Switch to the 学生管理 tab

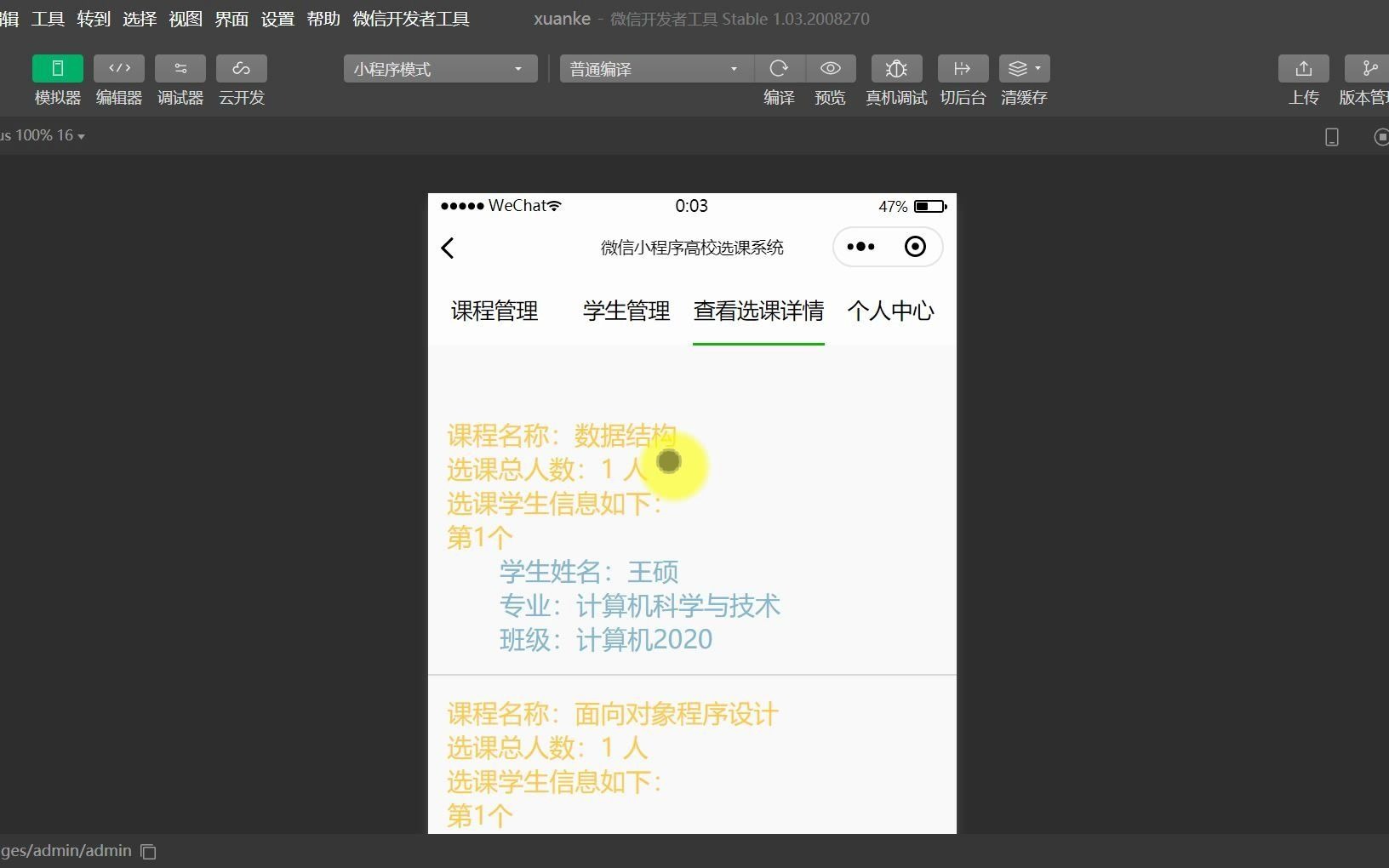tap(626, 311)
